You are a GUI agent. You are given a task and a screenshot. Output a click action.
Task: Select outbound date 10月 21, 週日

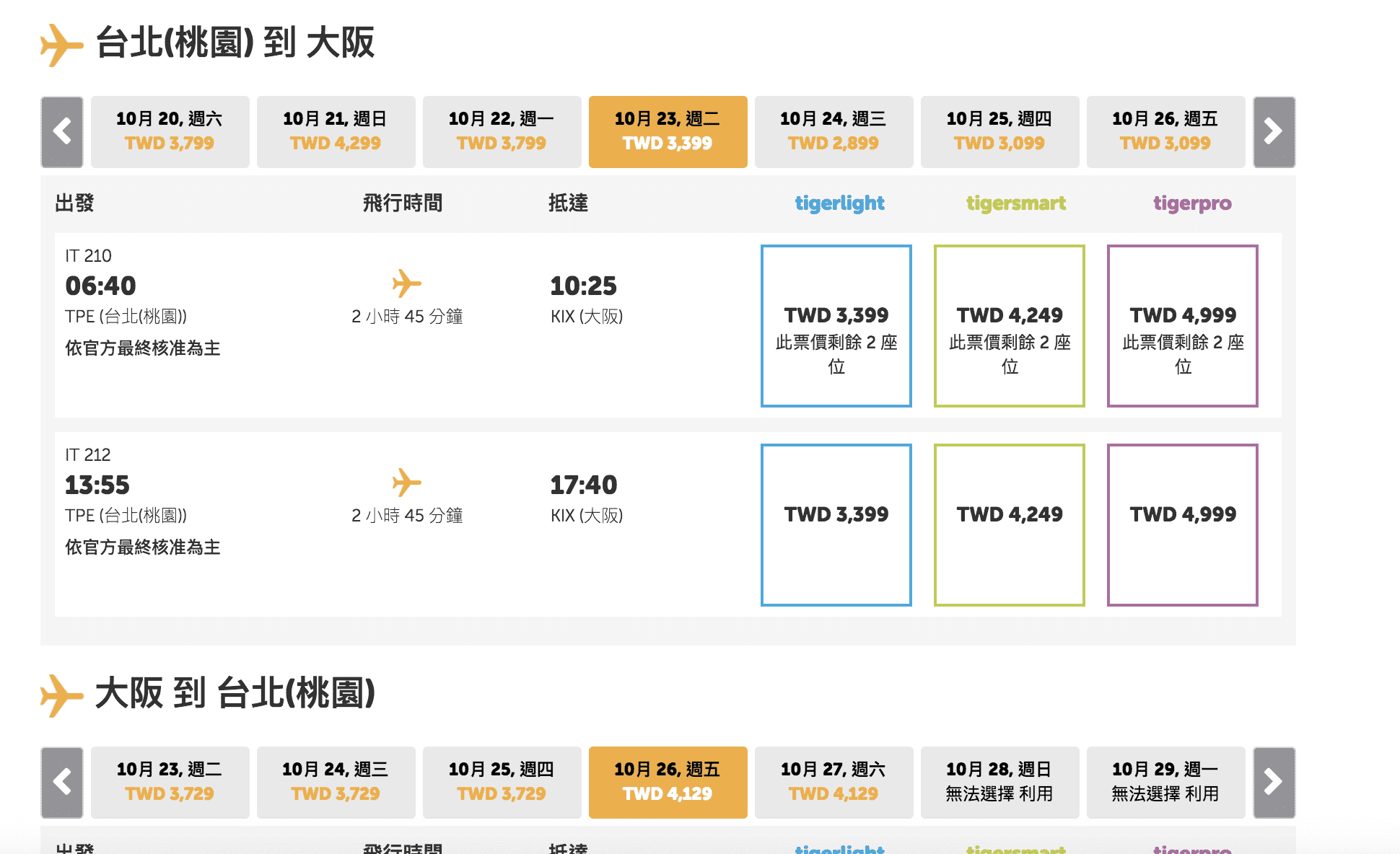pos(336,132)
